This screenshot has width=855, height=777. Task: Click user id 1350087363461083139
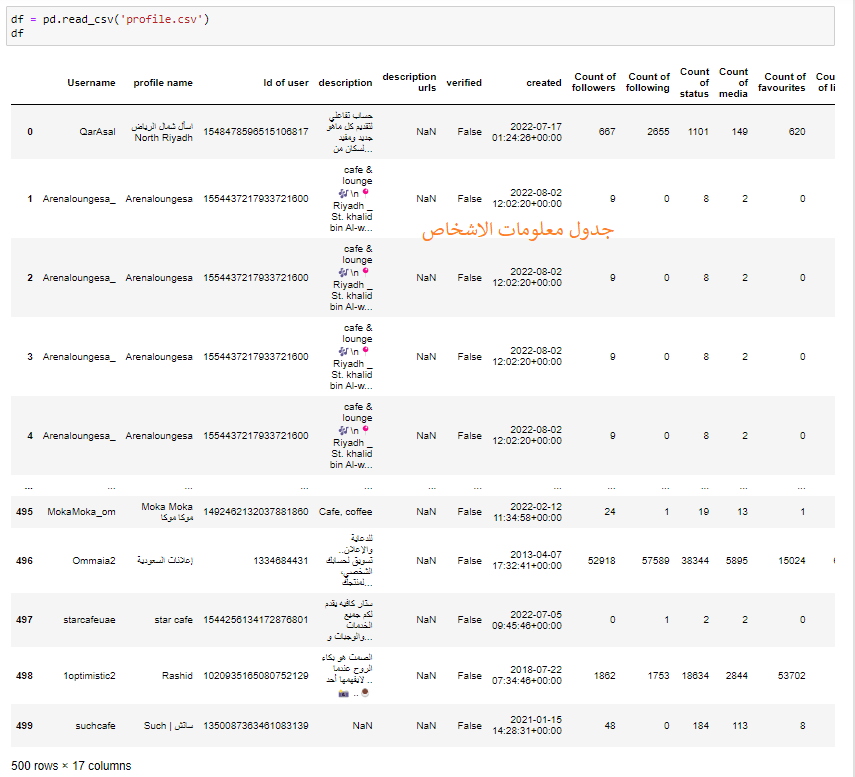pos(256,726)
